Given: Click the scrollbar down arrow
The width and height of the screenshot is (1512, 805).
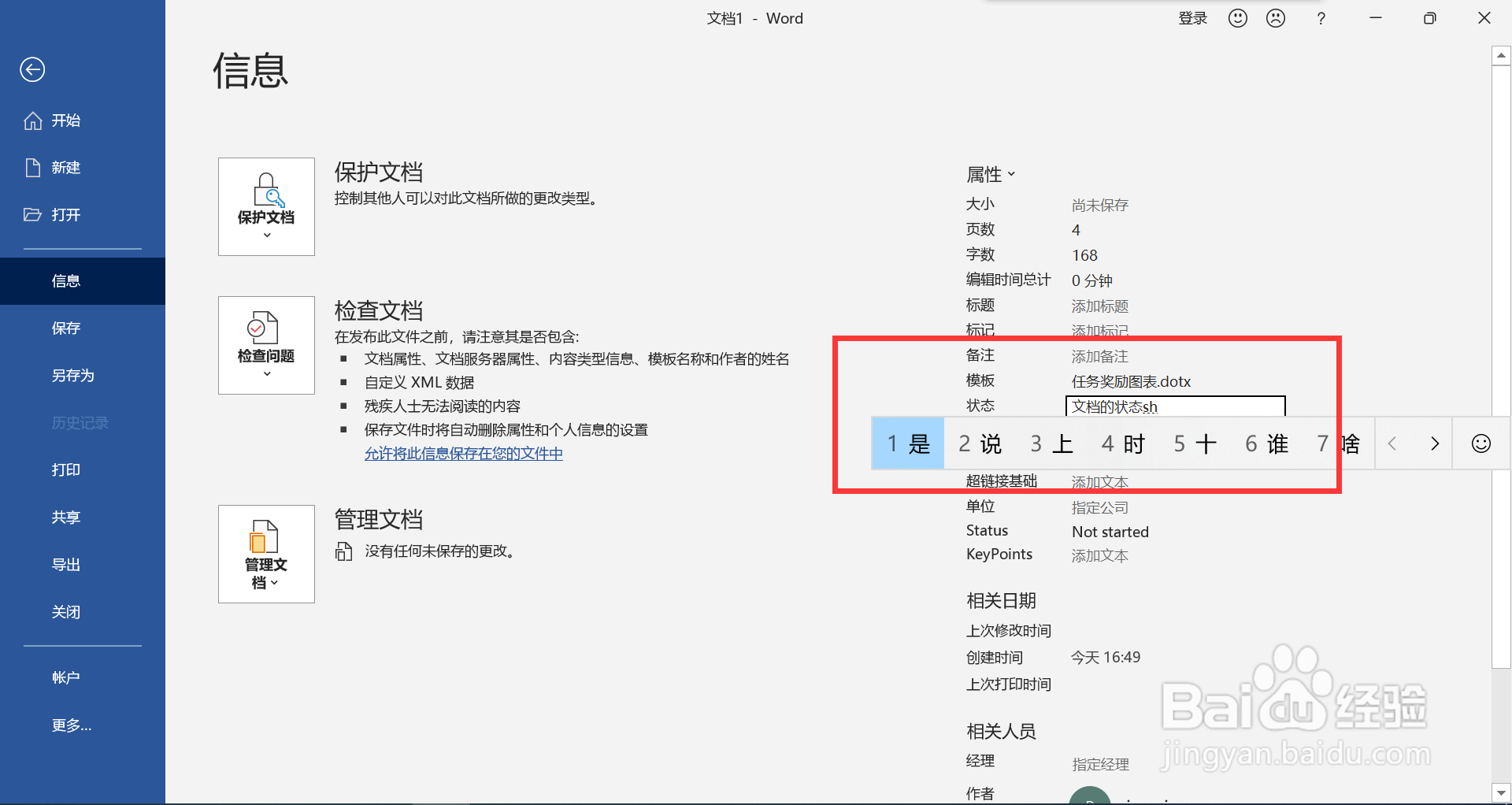Looking at the screenshot, I should point(1501,793).
